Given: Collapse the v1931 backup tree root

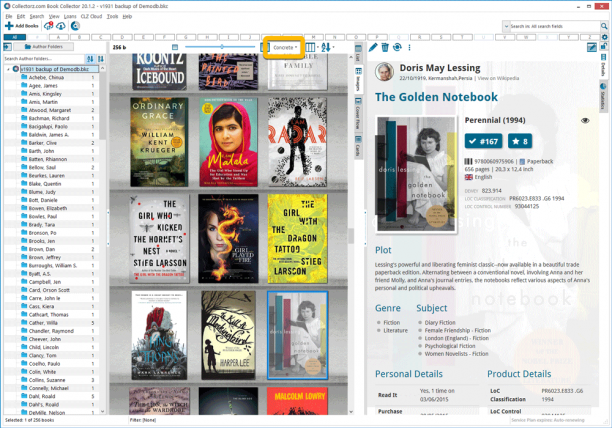Looking at the screenshot, I should click(x=8, y=69).
